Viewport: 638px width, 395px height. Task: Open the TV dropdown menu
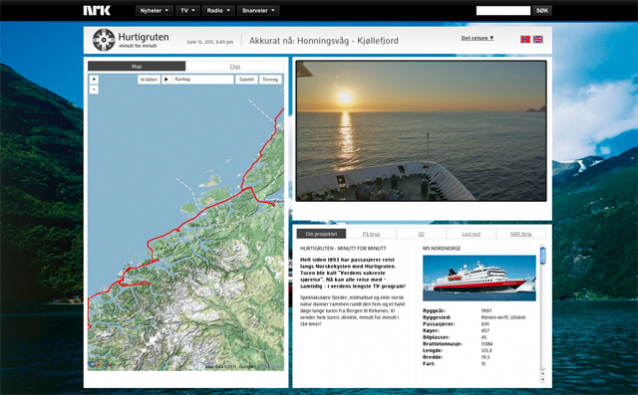tap(188, 11)
